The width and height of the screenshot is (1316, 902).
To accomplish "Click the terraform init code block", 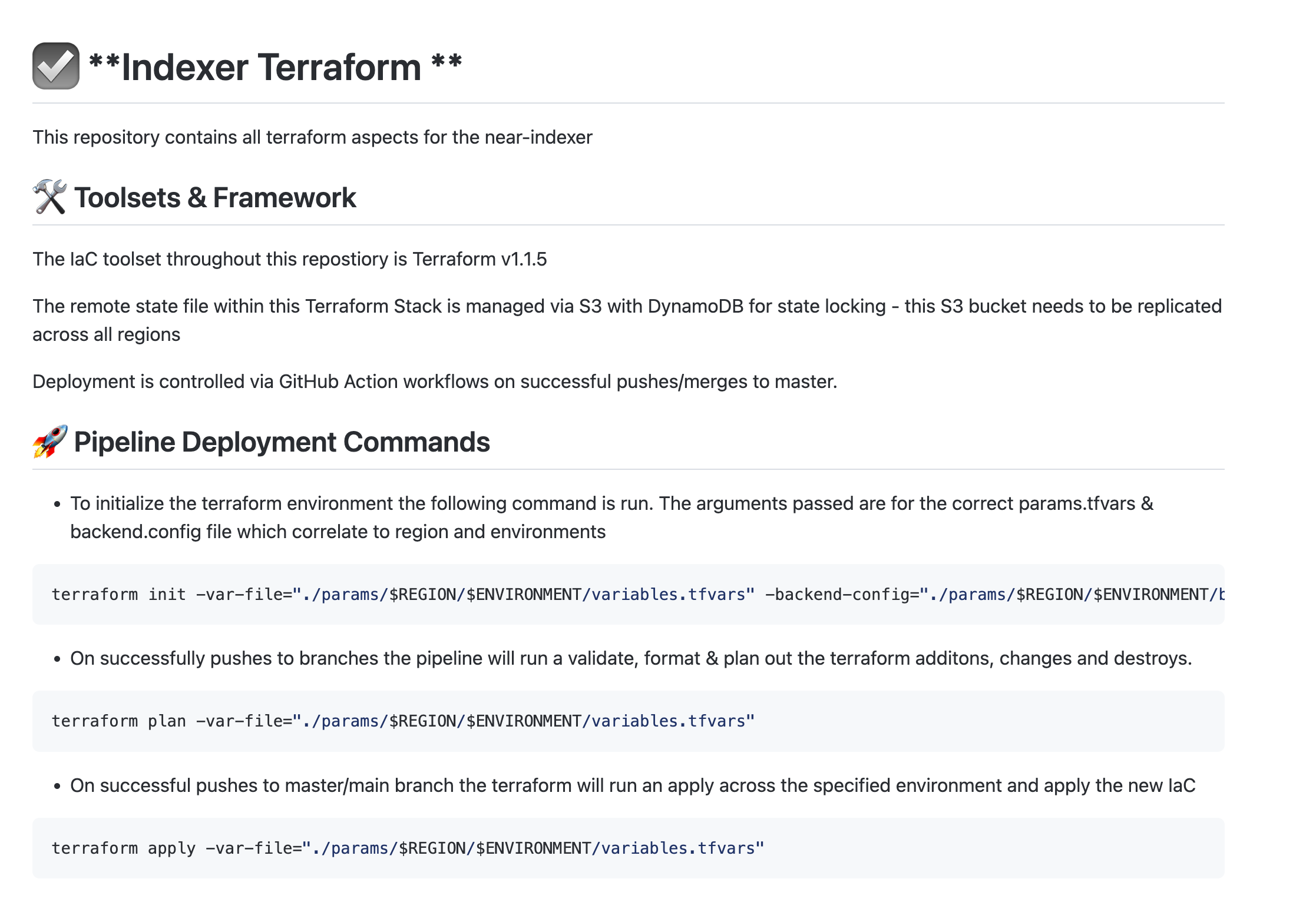I will [628, 595].
